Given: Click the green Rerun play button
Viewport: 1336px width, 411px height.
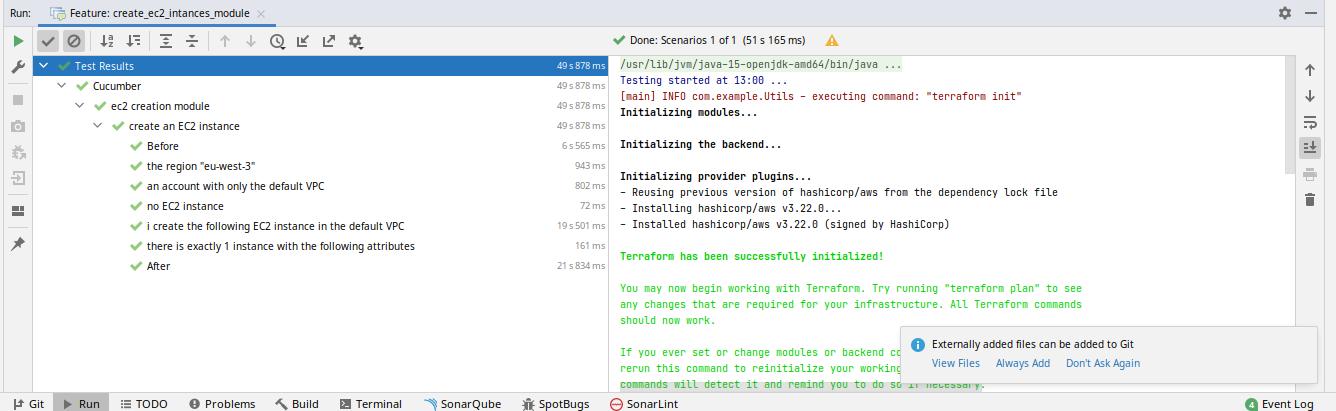Looking at the screenshot, I should (17, 41).
